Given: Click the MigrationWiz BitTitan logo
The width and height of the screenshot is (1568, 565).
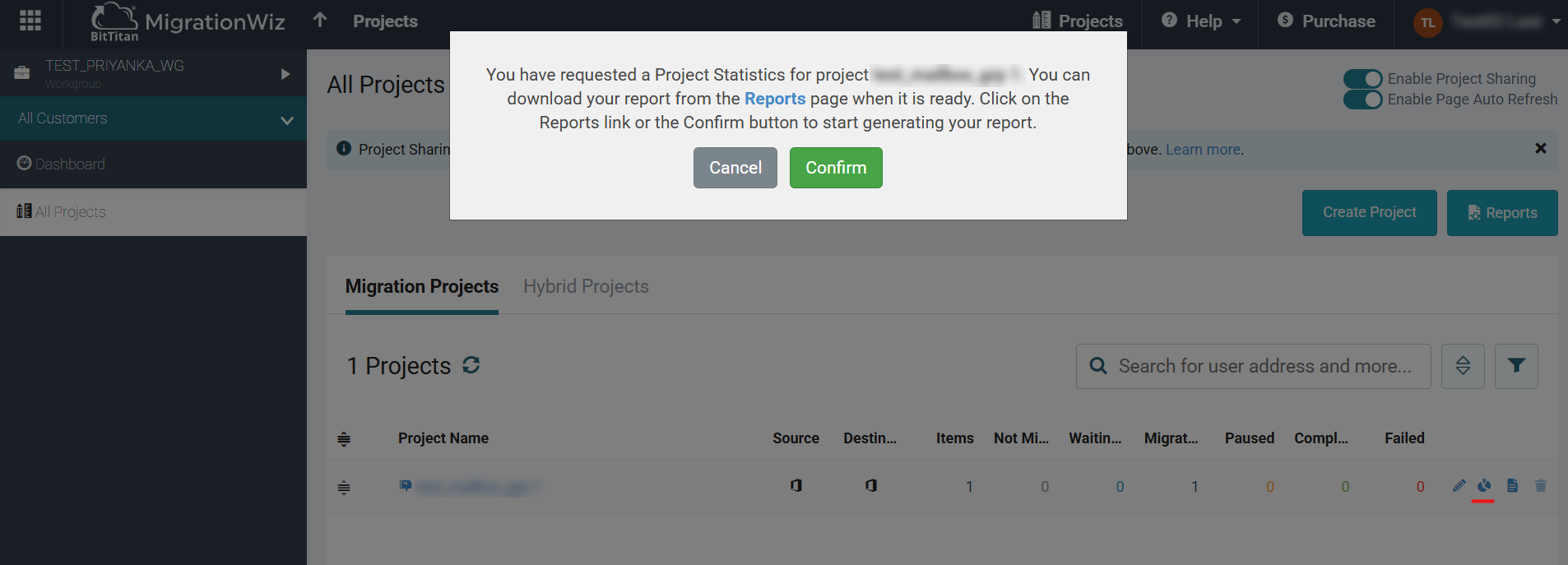Looking at the screenshot, I should (x=188, y=22).
